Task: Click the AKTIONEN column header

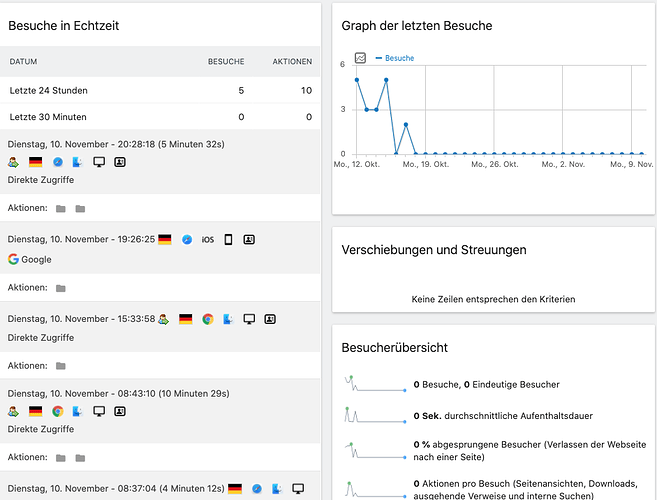Action: tap(292, 62)
